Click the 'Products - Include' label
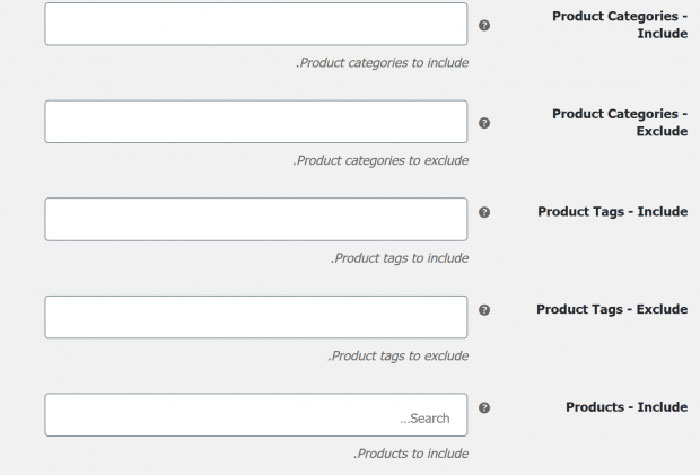The width and height of the screenshot is (700, 475). pos(626,407)
